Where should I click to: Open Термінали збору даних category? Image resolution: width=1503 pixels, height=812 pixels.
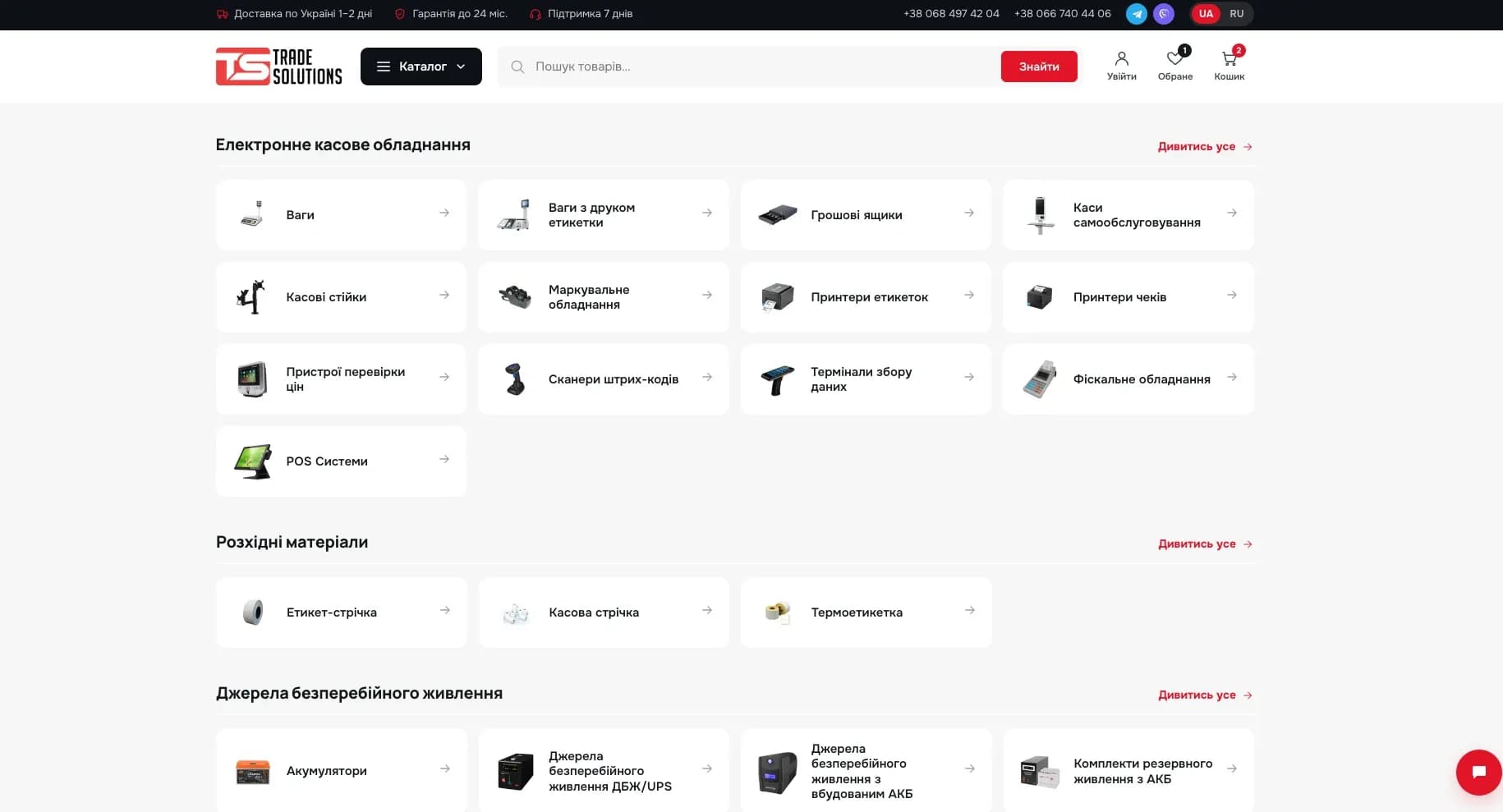coord(866,379)
